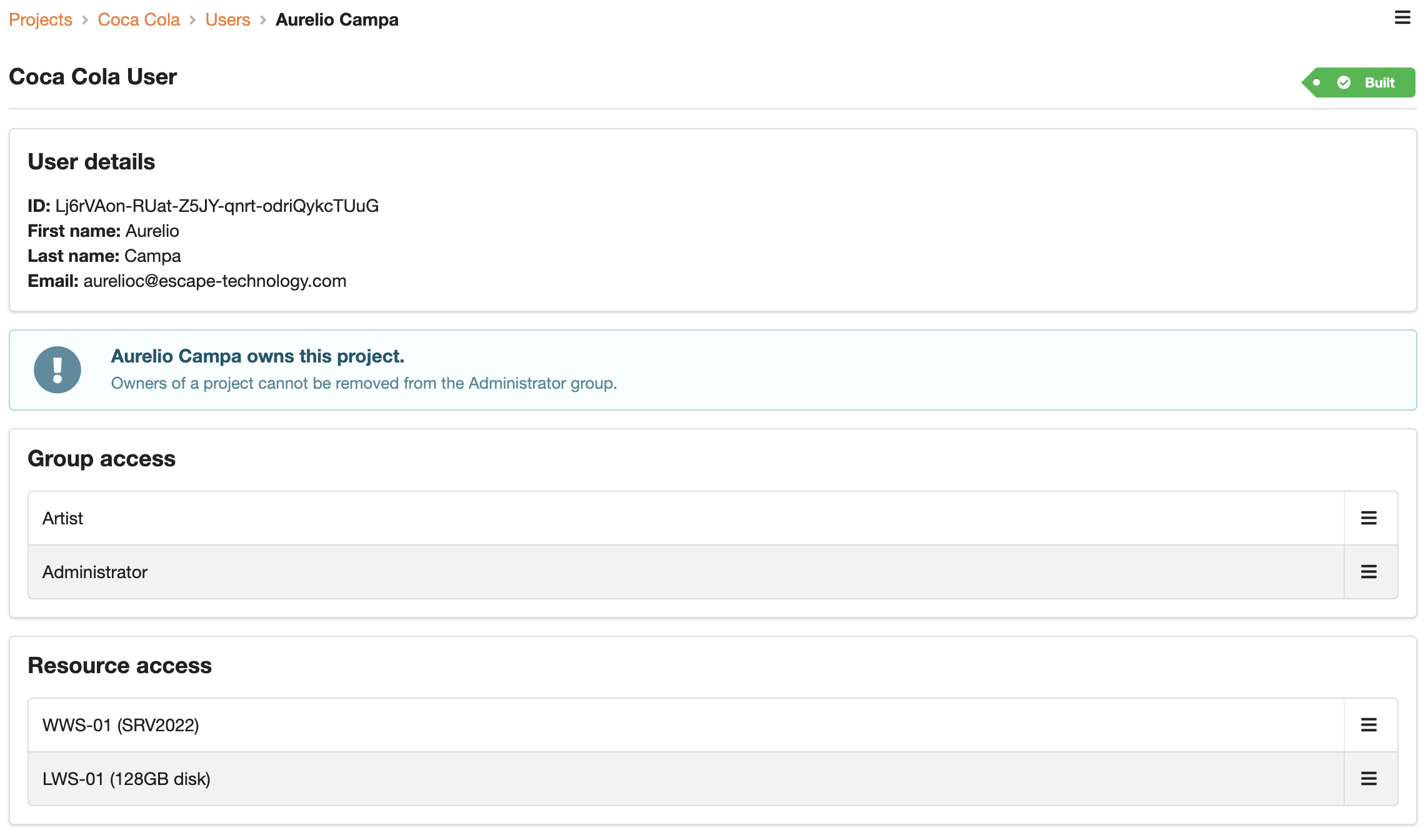
Task: Open the actions menu for the Administrator group
Action: 1369,571
